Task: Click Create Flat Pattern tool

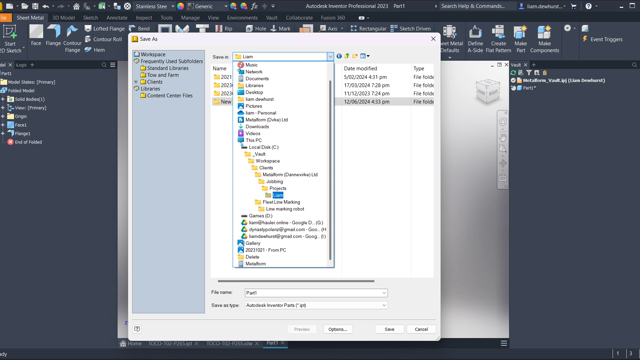Action: (x=498, y=39)
